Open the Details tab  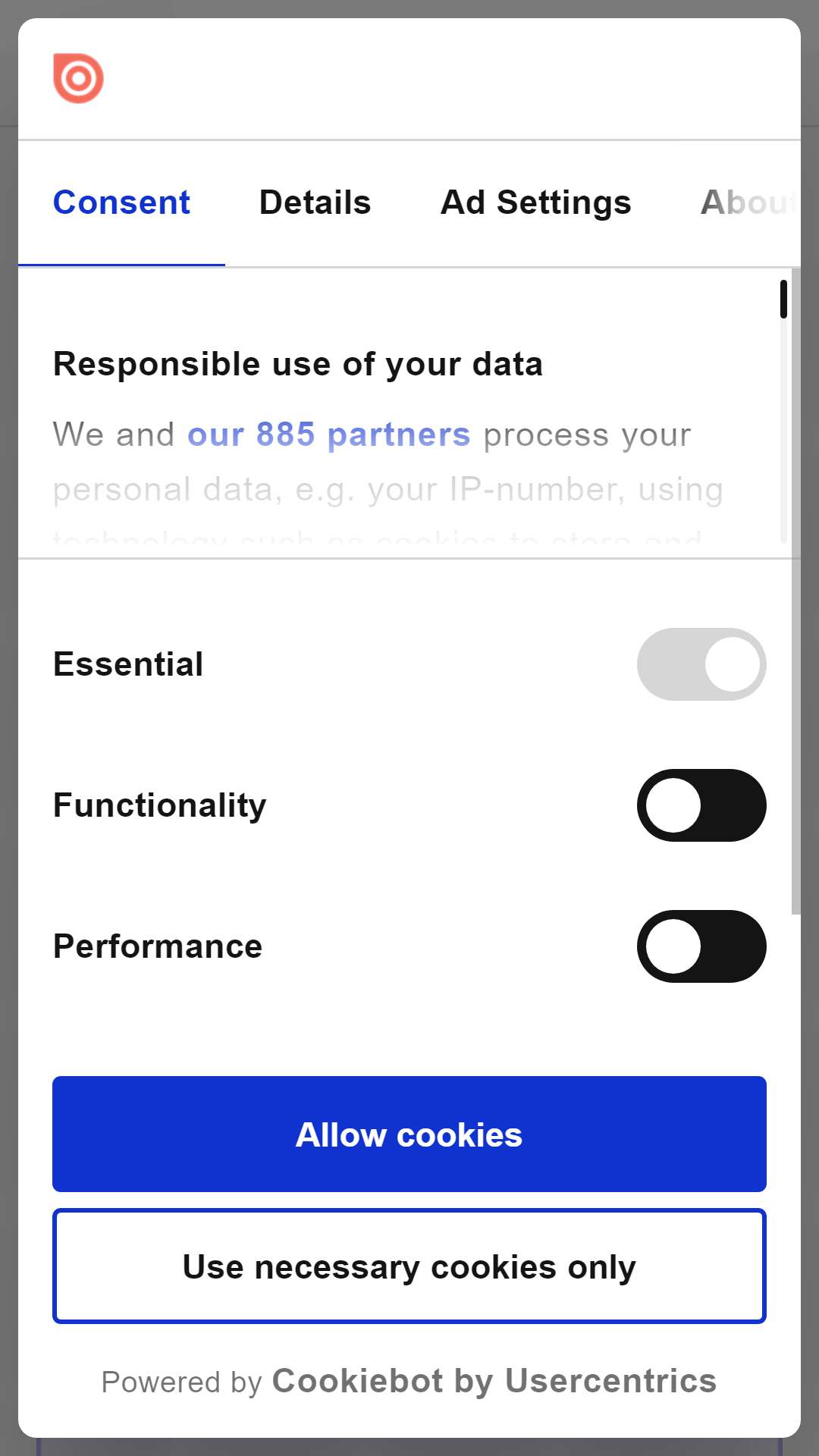tap(315, 202)
